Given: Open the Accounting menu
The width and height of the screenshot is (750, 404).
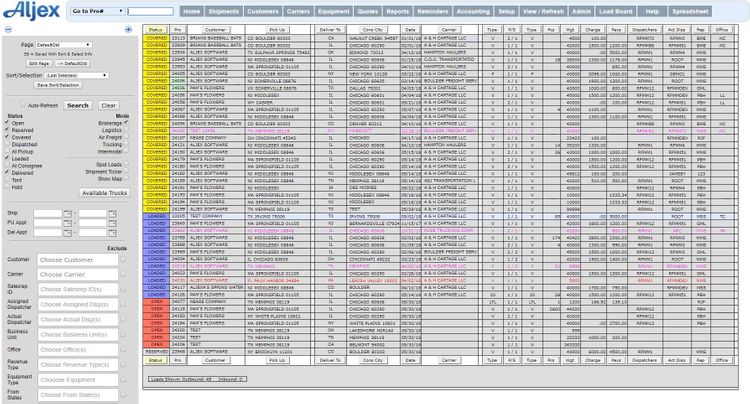Looking at the screenshot, I should click(x=473, y=11).
